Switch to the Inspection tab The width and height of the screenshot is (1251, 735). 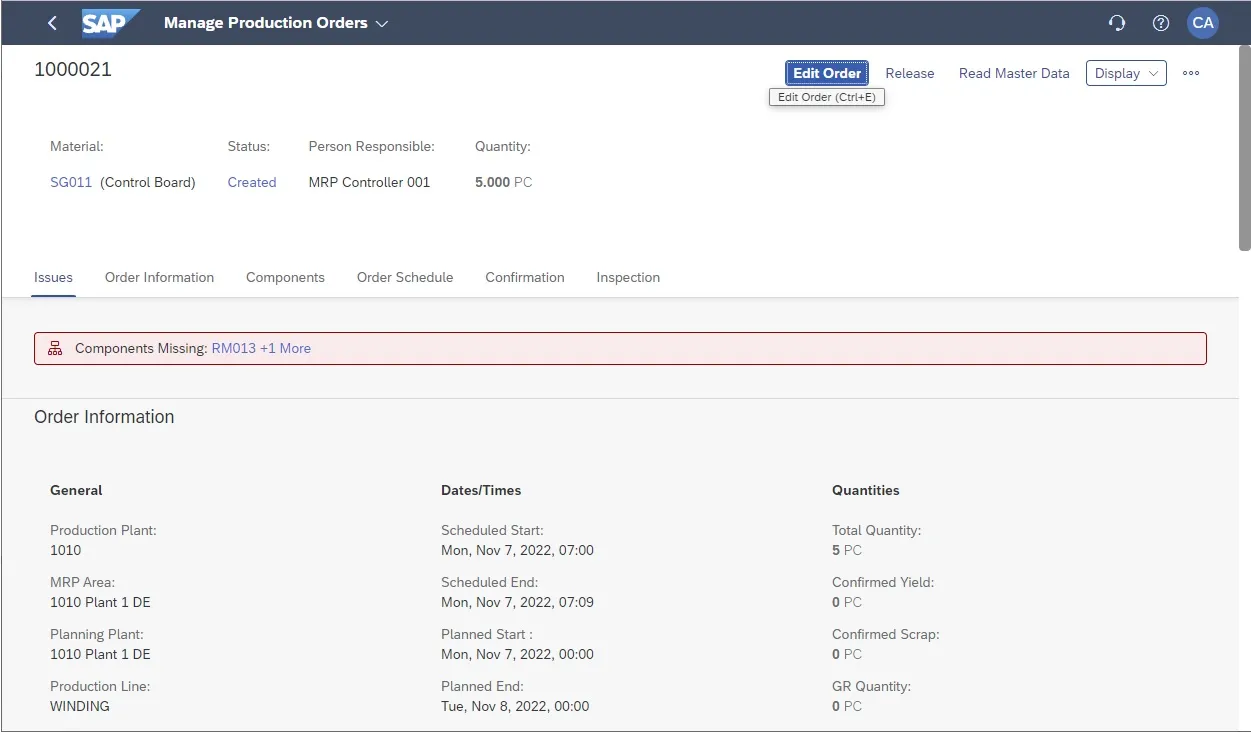click(628, 277)
